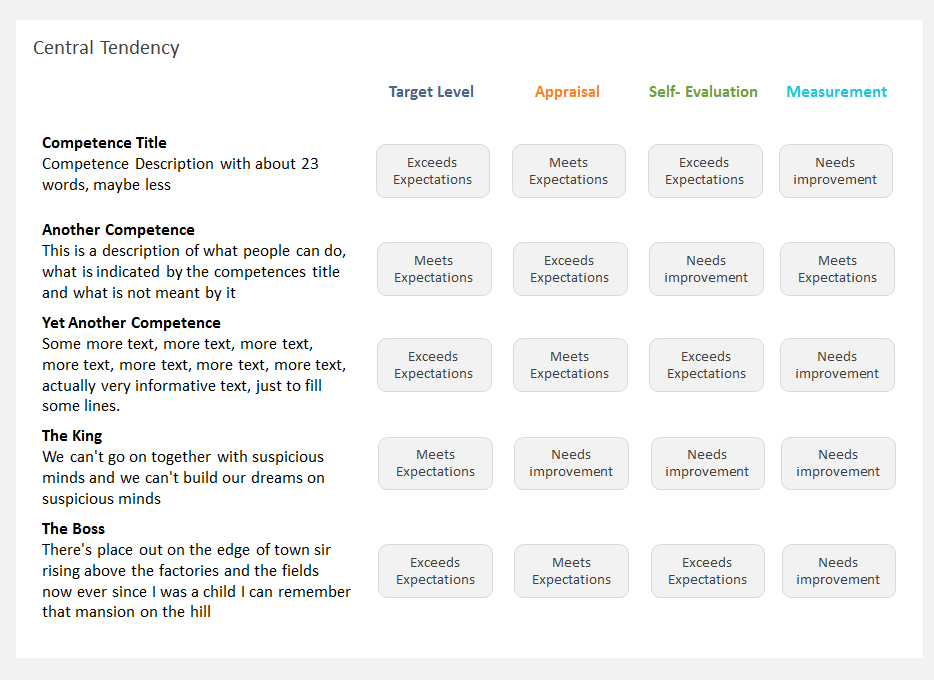The height and width of the screenshot is (680, 934).
Task: Select the cyan Measurement column header
Action: (x=836, y=92)
